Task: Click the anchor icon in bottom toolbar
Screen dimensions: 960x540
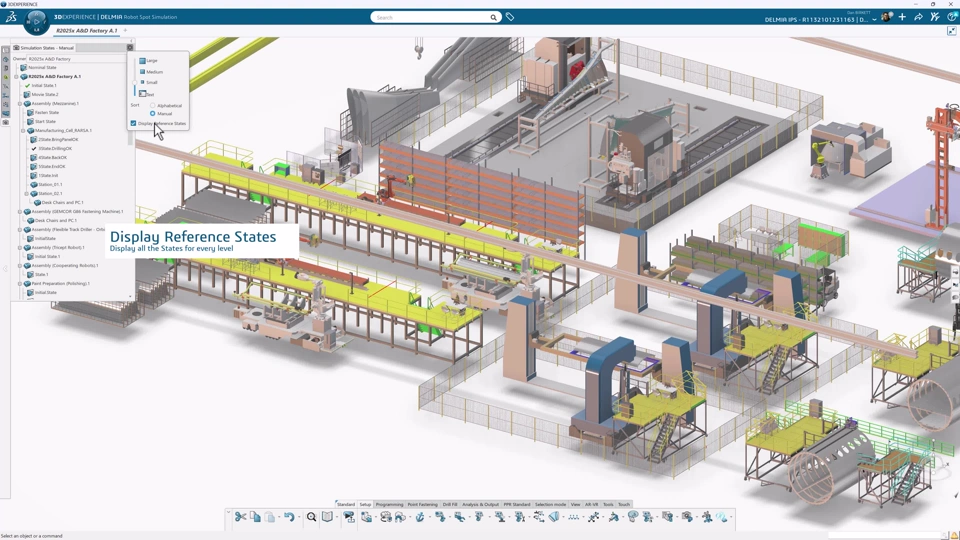Action: (420, 517)
